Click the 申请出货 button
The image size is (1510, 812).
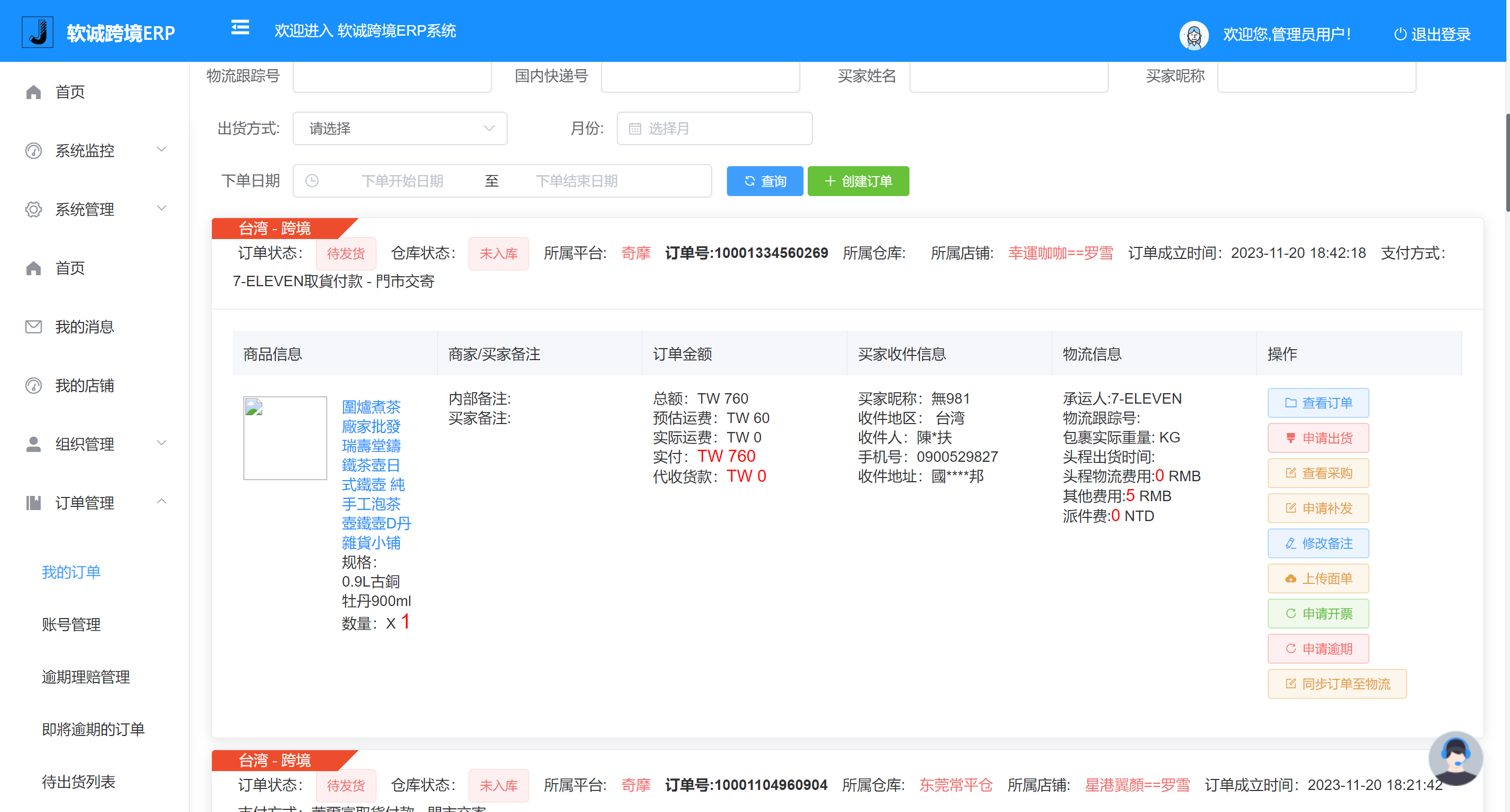(1319, 438)
